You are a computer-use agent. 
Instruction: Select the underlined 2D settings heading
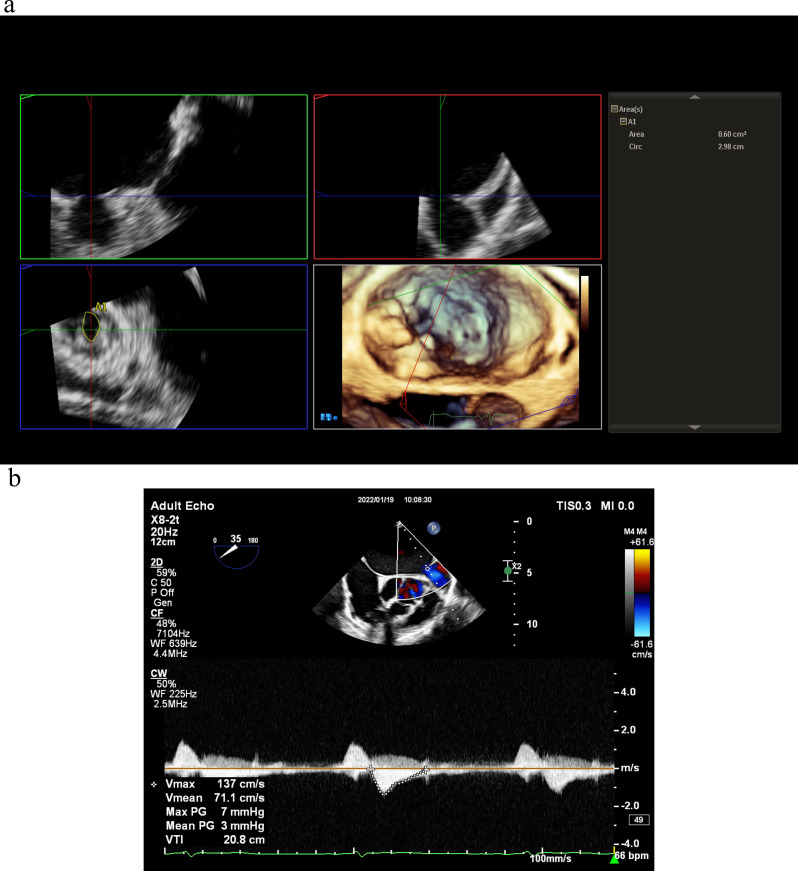tap(157, 562)
